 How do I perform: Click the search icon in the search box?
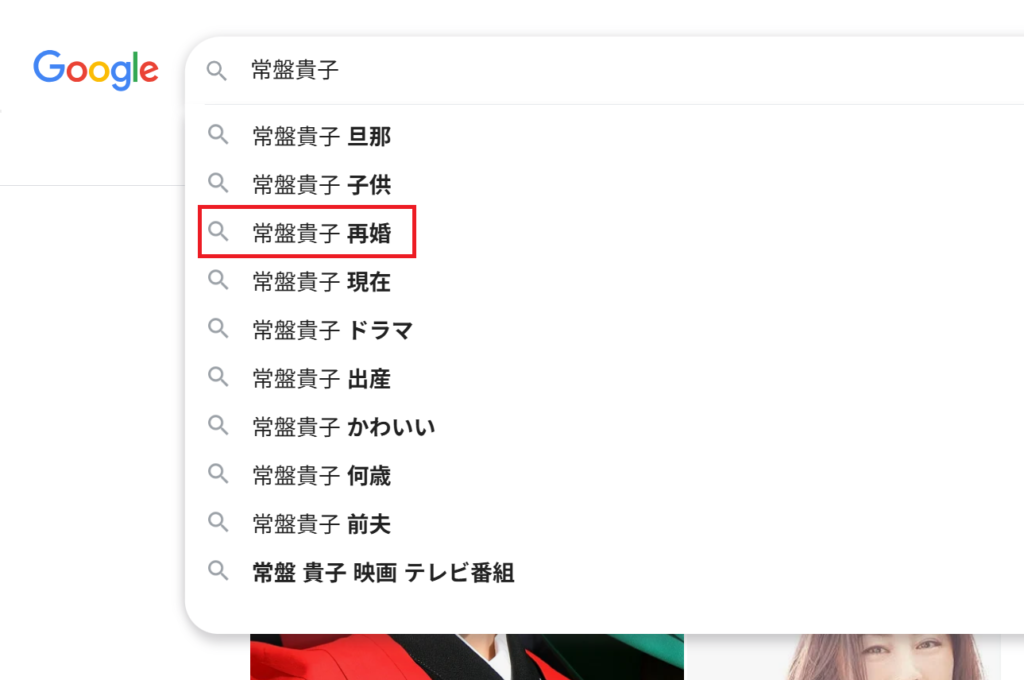coord(217,71)
